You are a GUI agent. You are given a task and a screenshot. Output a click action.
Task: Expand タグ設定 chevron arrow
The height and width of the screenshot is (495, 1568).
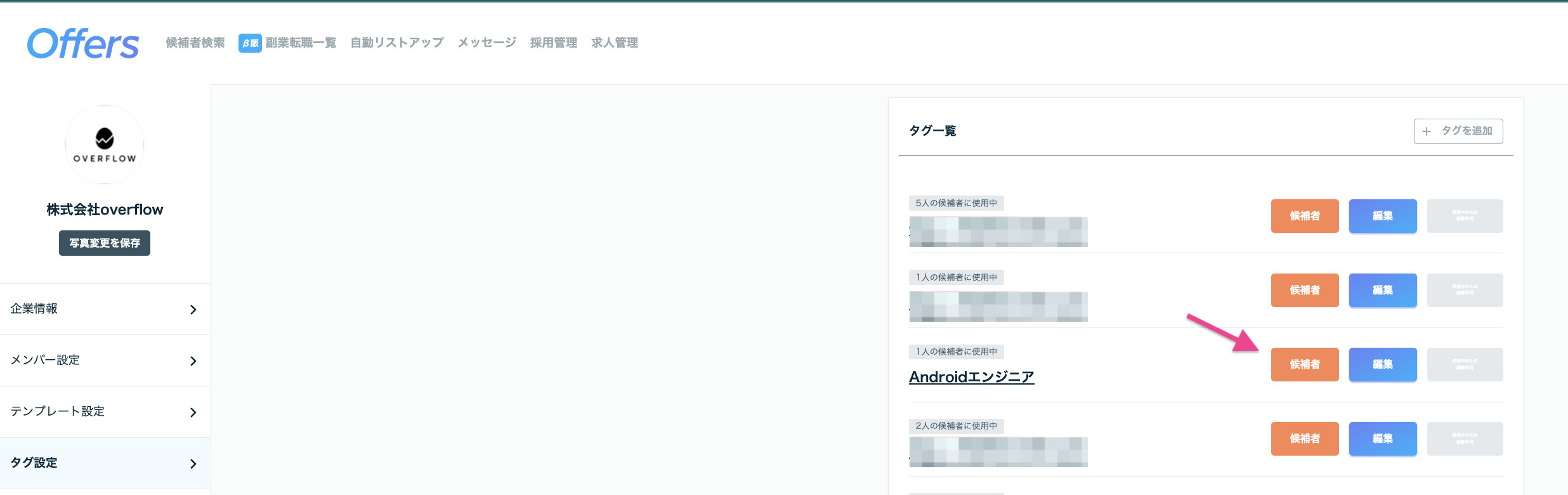(x=193, y=464)
